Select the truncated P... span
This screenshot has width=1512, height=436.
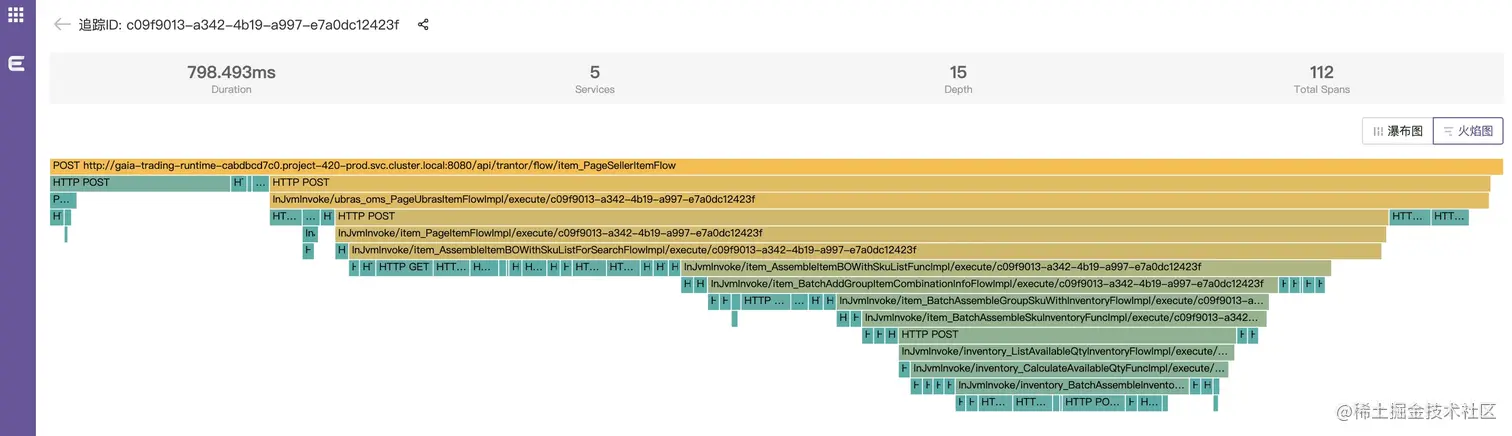(63, 200)
